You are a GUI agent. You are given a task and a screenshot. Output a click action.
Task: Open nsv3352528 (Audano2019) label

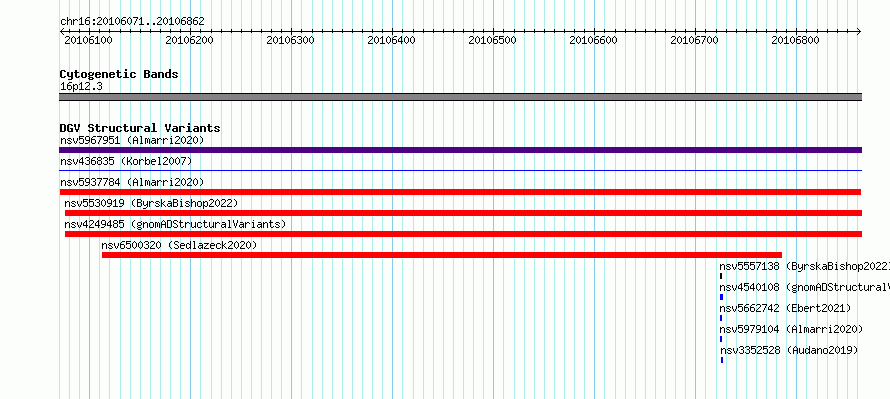(789, 350)
